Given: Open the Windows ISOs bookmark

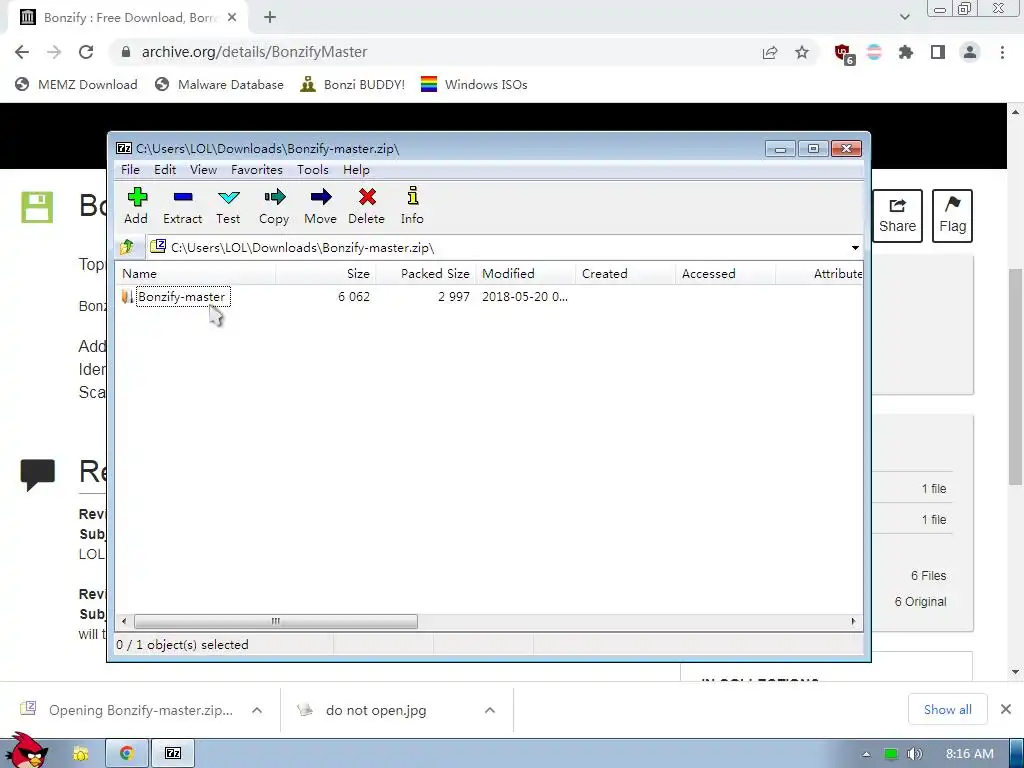Looking at the screenshot, I should [474, 85].
